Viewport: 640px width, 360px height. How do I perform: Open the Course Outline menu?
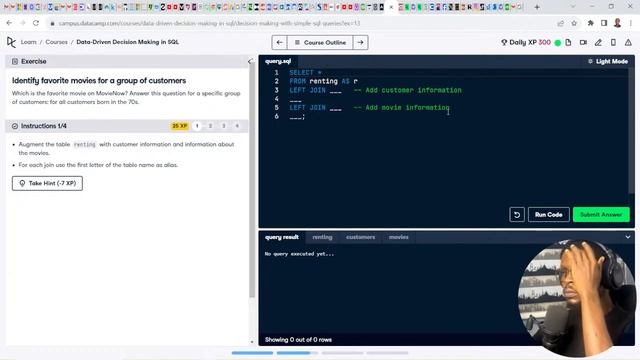point(320,42)
